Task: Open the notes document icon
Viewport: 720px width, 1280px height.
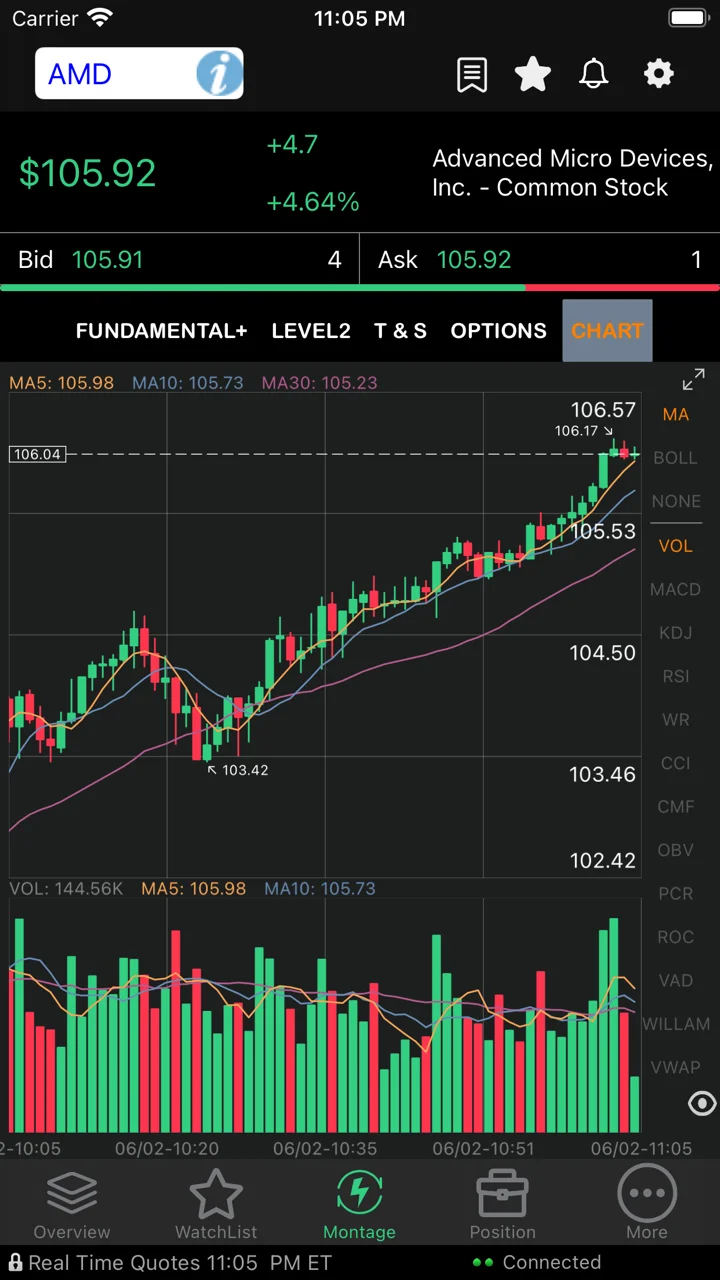Action: [472, 74]
